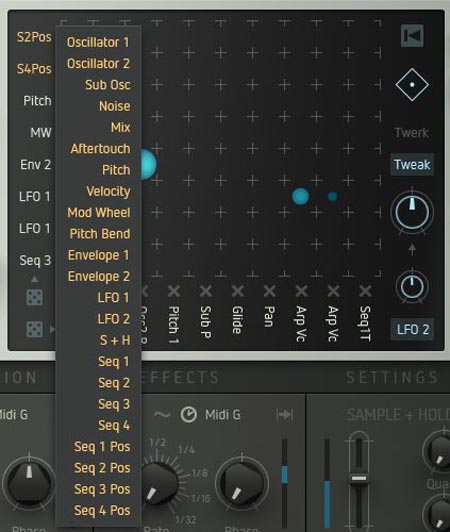The image size is (450, 532).
Task: Toggle the Tweak mode button
Action: [x=412, y=165]
